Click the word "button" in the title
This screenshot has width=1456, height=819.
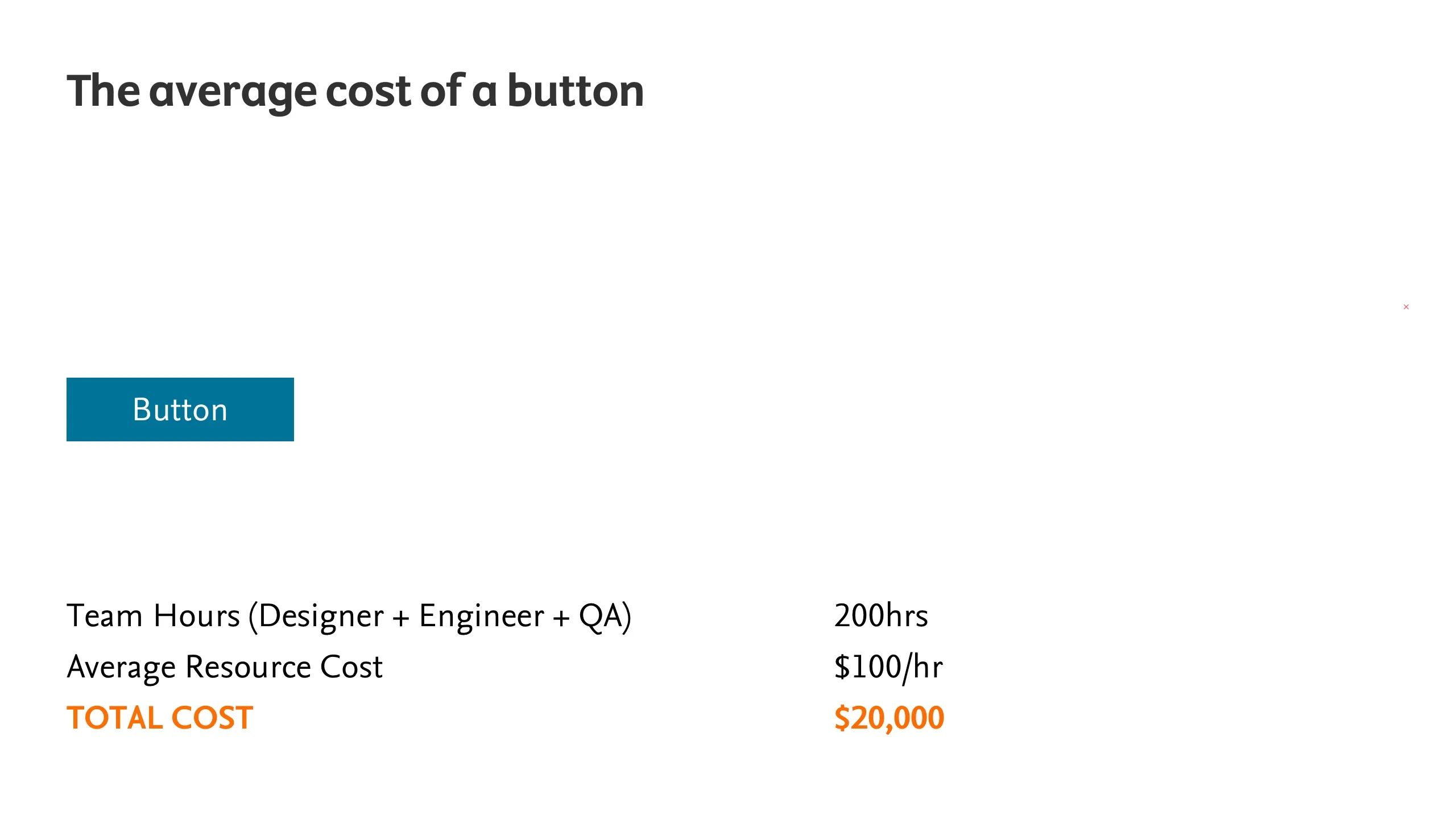click(576, 90)
